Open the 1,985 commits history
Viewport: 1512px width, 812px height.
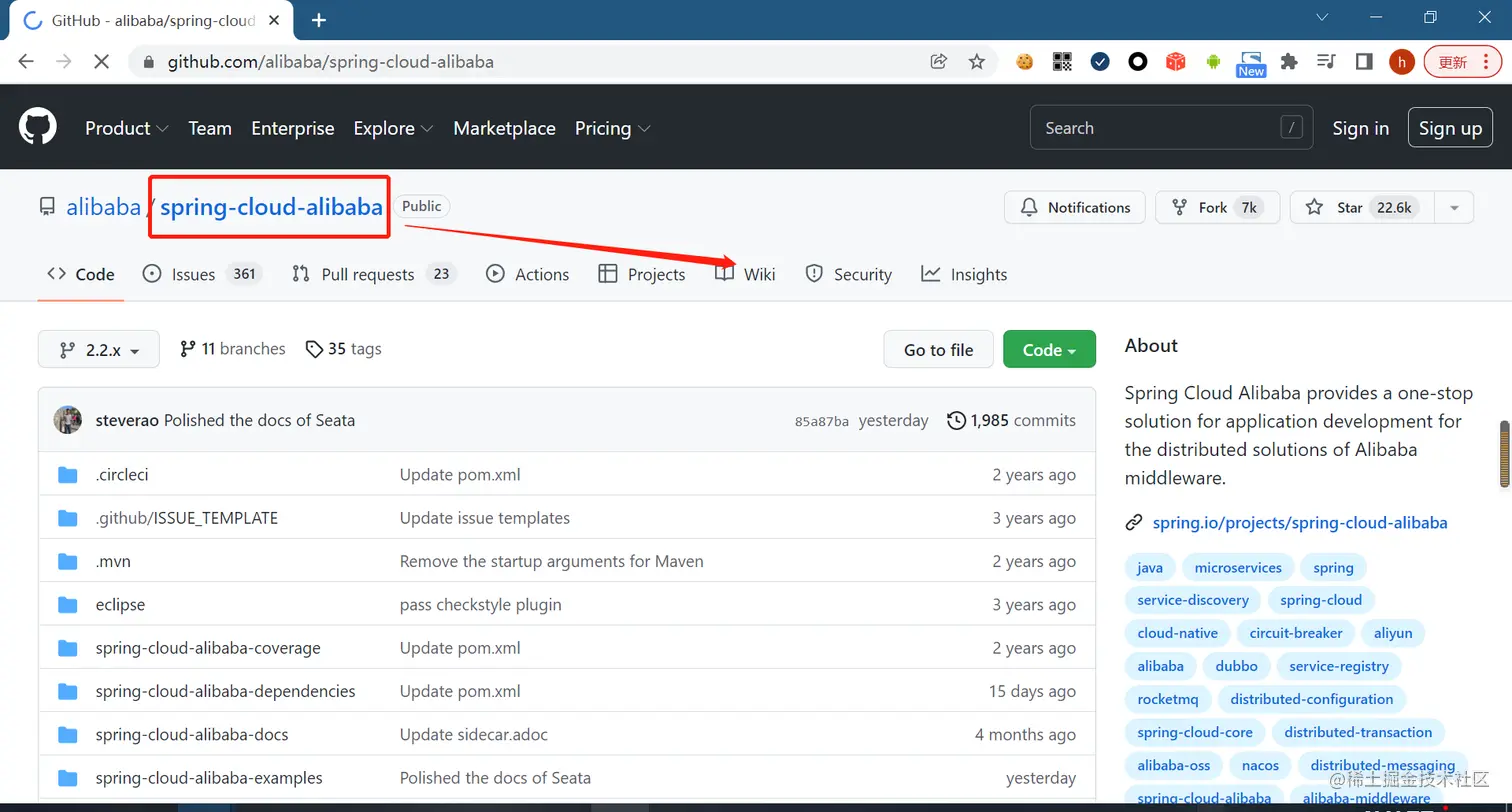1011,420
